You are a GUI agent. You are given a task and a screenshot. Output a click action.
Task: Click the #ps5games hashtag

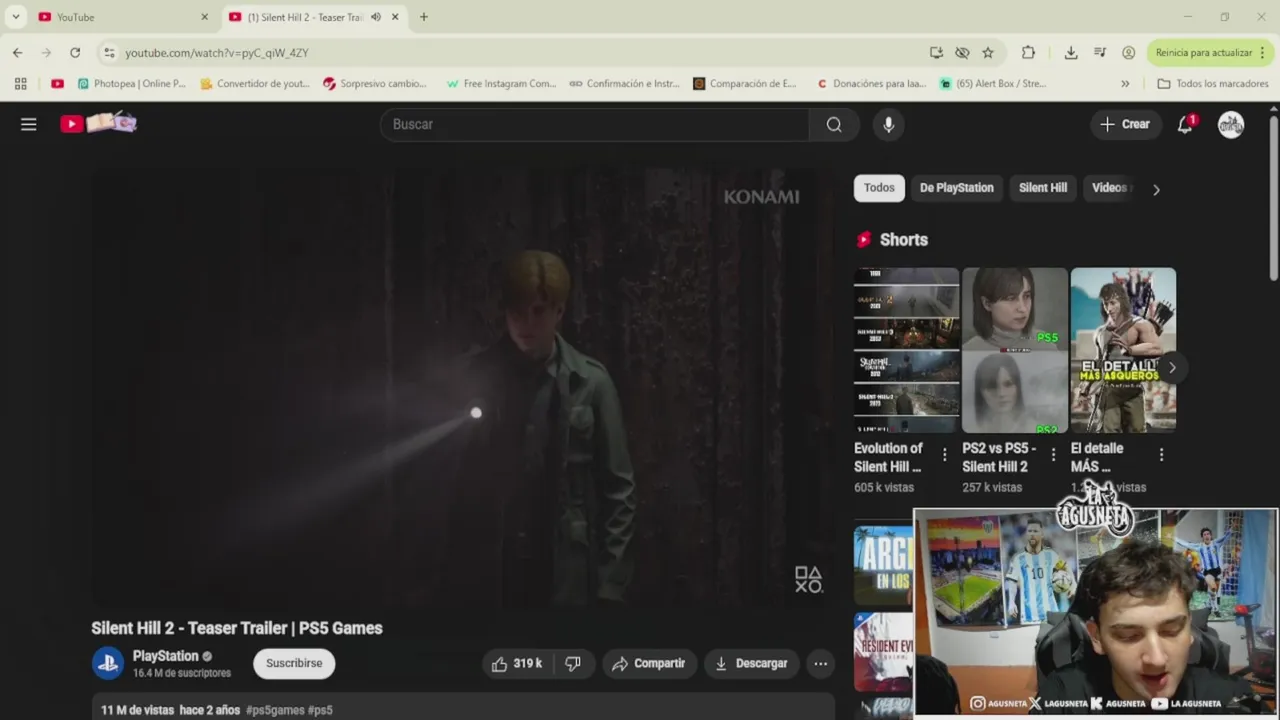275,710
